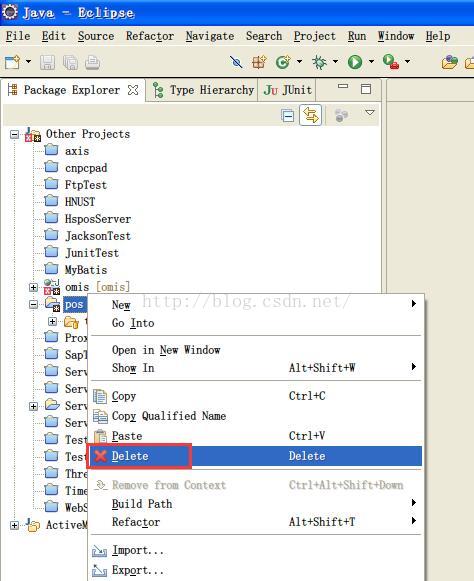Open the Debug dropdown arrow
The height and width of the screenshot is (581, 474).
pyautogui.click(x=335, y=62)
